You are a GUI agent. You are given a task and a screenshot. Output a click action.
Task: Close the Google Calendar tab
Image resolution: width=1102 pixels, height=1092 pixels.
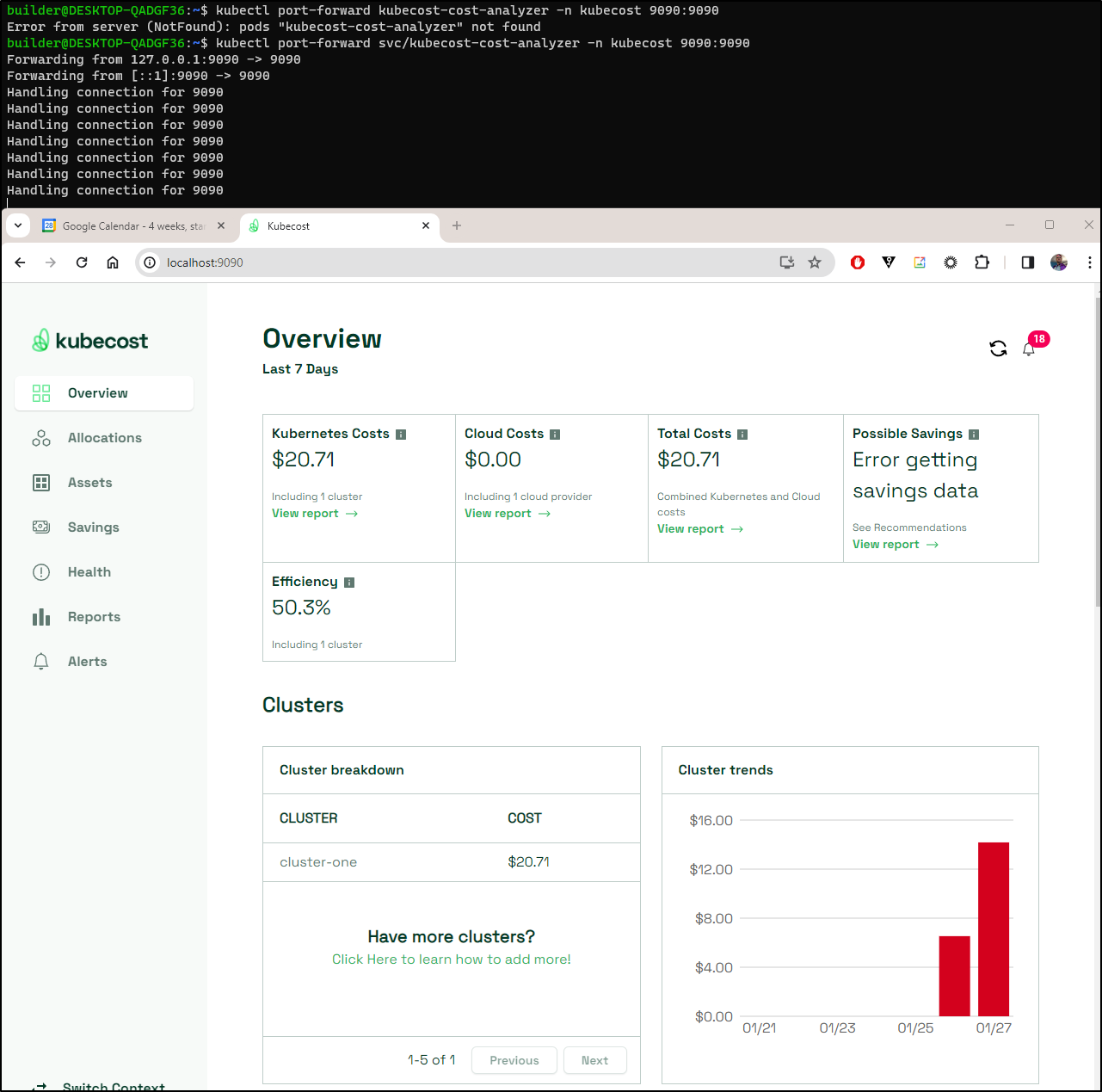pyautogui.click(x=221, y=225)
